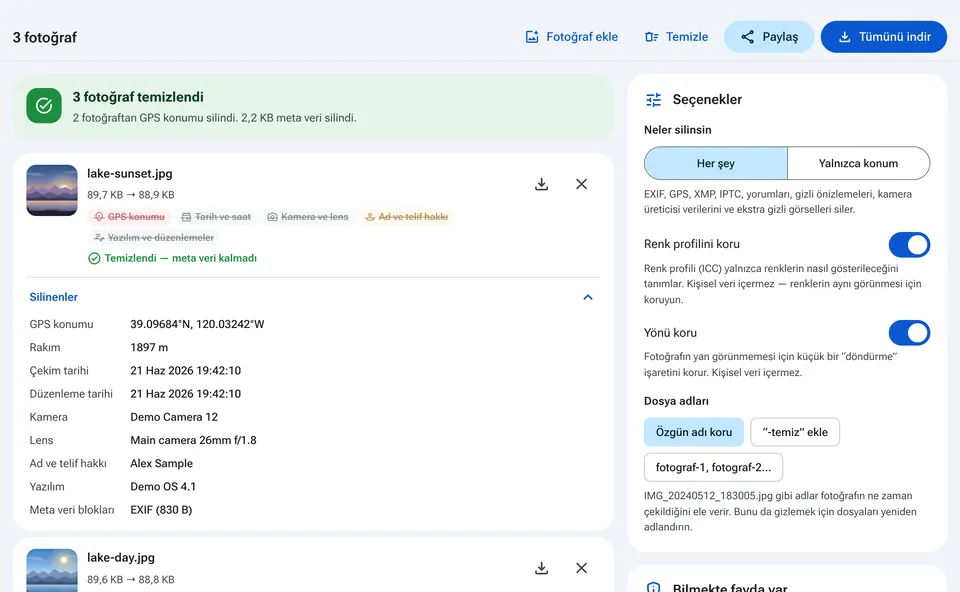
Task: Click the Yazılım ve düzenlemeler tag
Action: (x=154, y=238)
